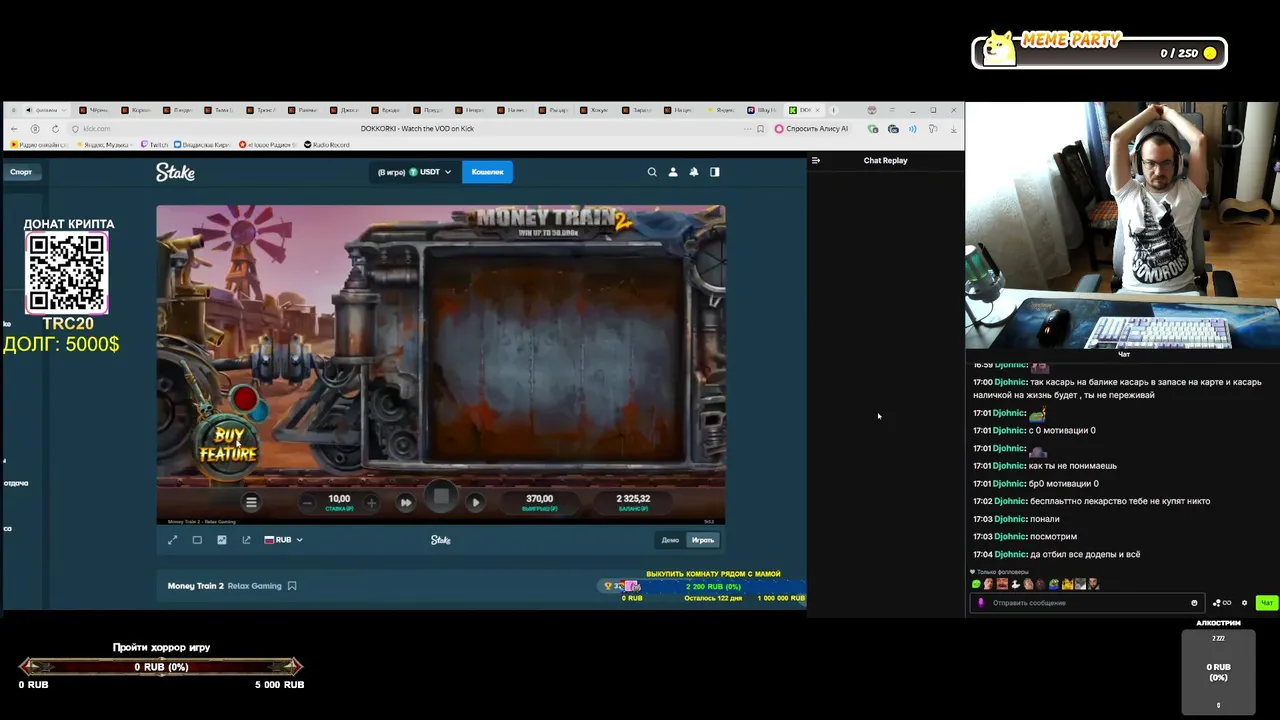Toggle the Stake side panel icon
Image resolution: width=1280 pixels, height=720 pixels.
click(714, 172)
